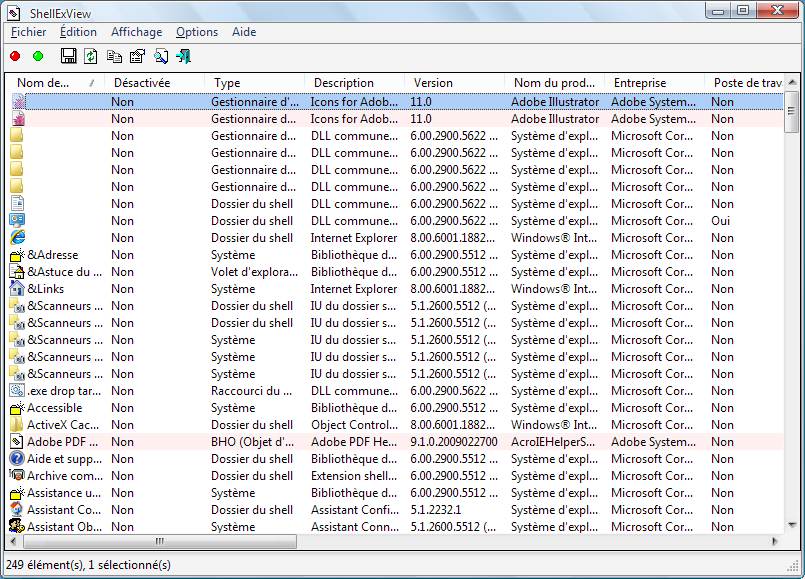Image resolution: width=805 pixels, height=579 pixels.
Task: Click the icon of the &Adresse row
Action: click(17, 255)
